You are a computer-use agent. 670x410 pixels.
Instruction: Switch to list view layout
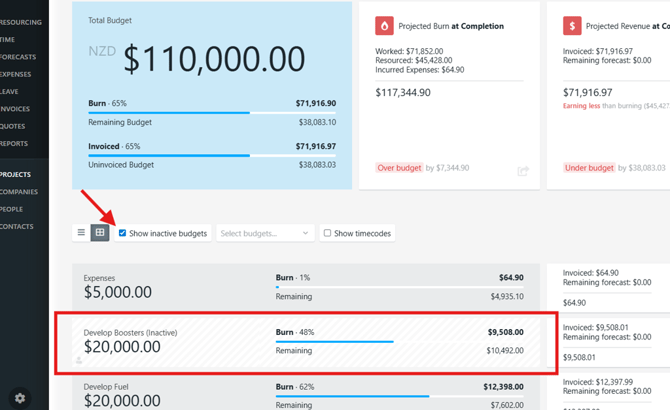tap(82, 233)
